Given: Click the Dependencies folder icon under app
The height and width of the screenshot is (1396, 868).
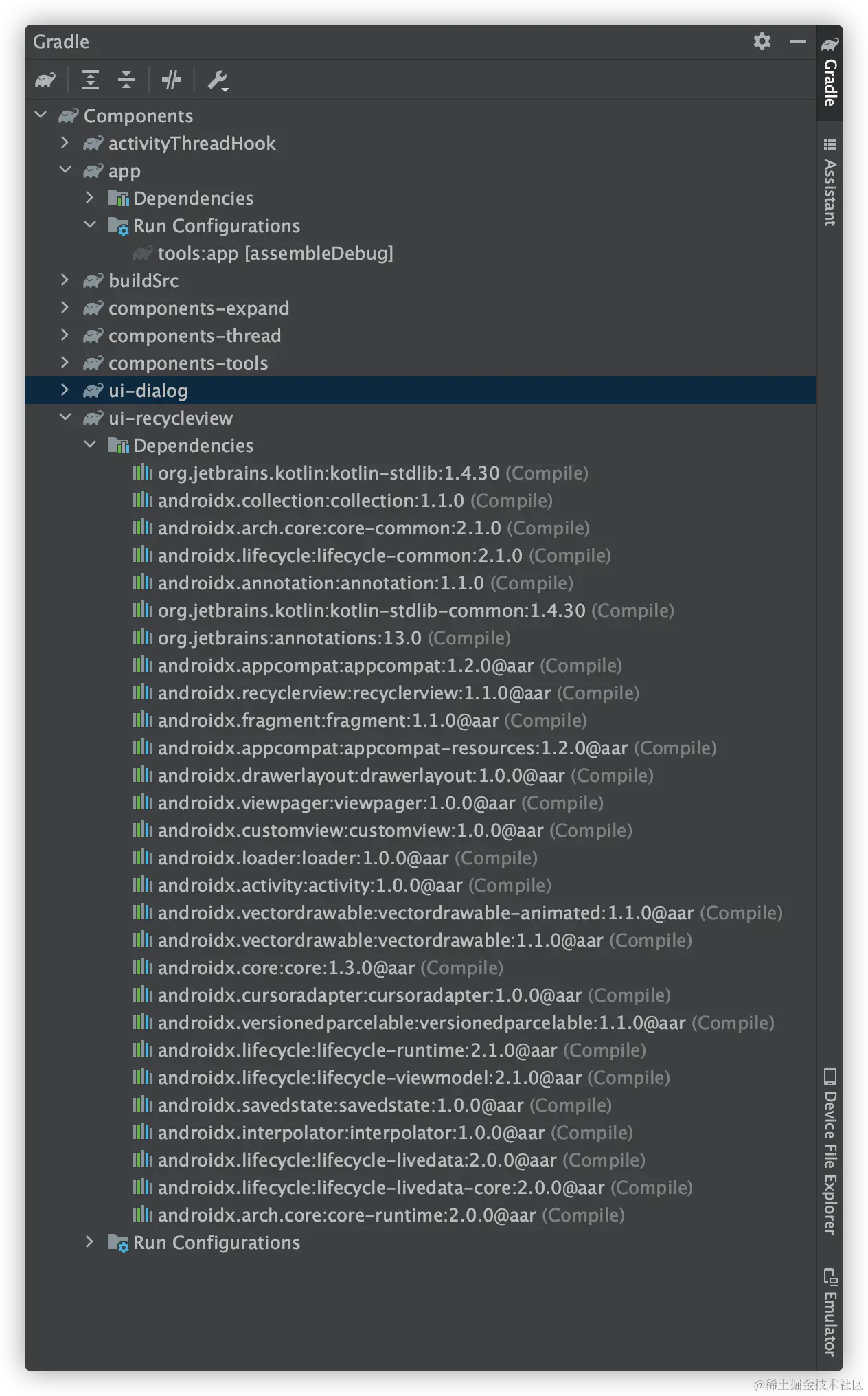Looking at the screenshot, I should point(118,199).
